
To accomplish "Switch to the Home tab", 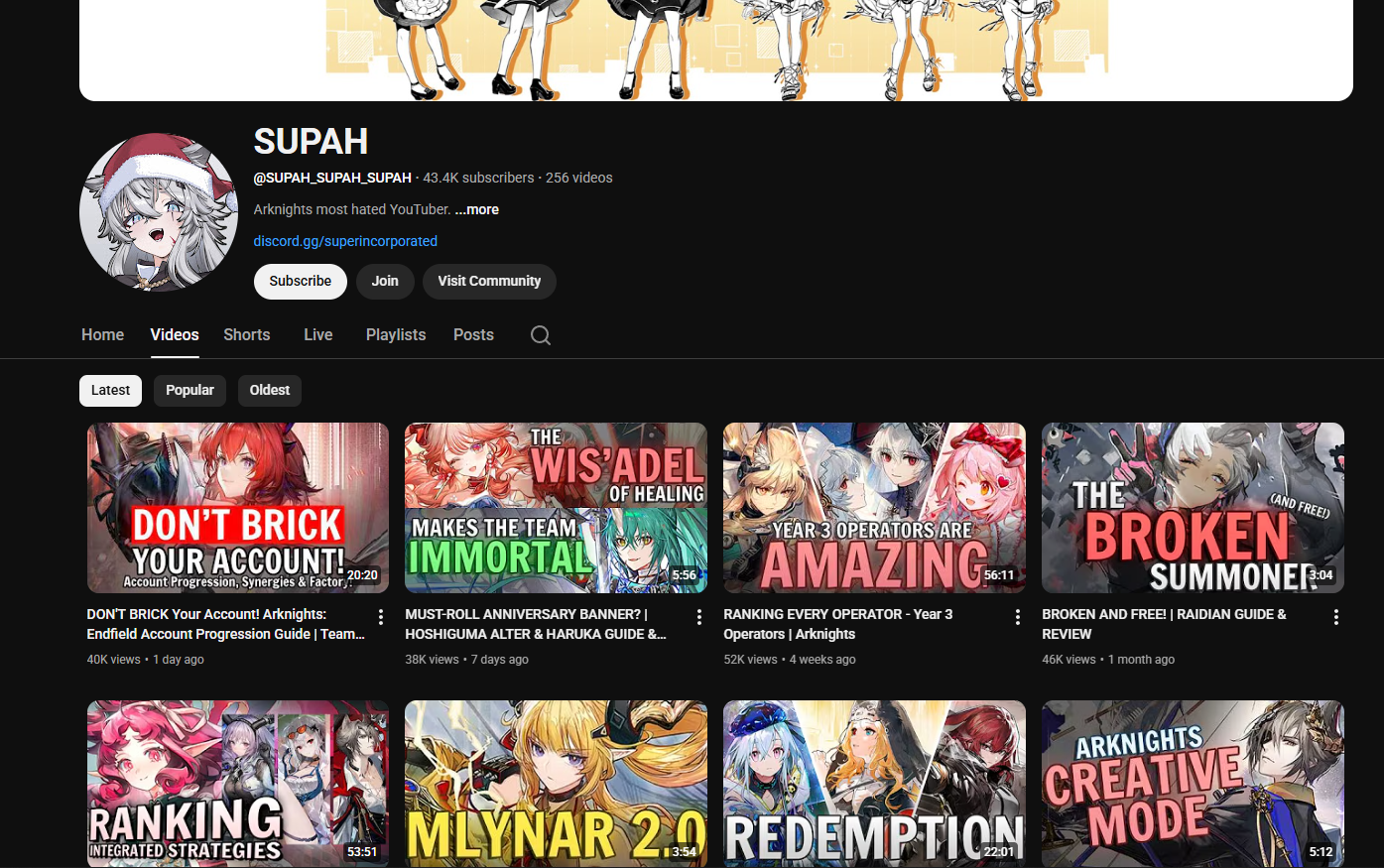I will pos(103,335).
